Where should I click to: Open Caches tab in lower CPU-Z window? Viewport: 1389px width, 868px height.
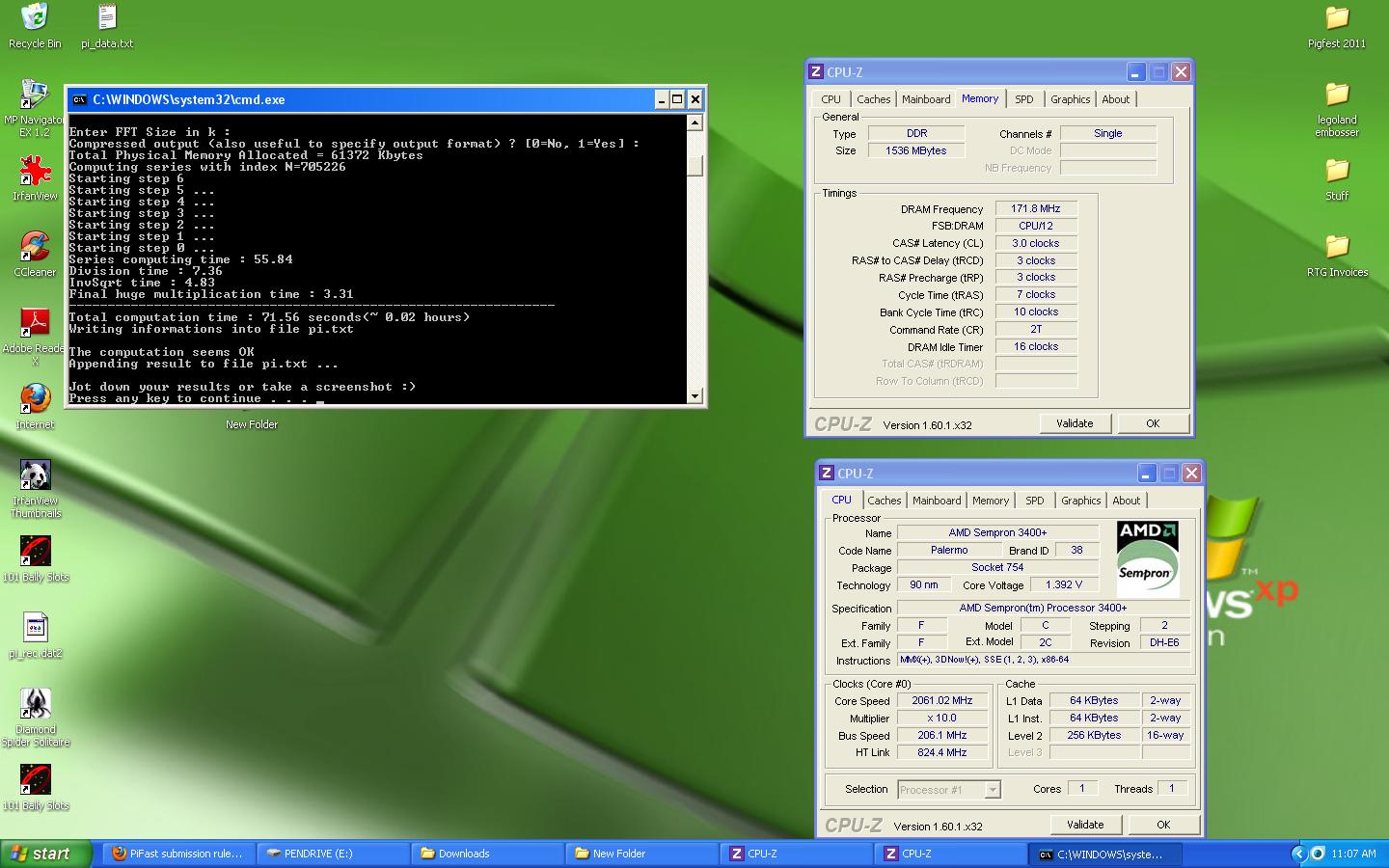click(884, 501)
